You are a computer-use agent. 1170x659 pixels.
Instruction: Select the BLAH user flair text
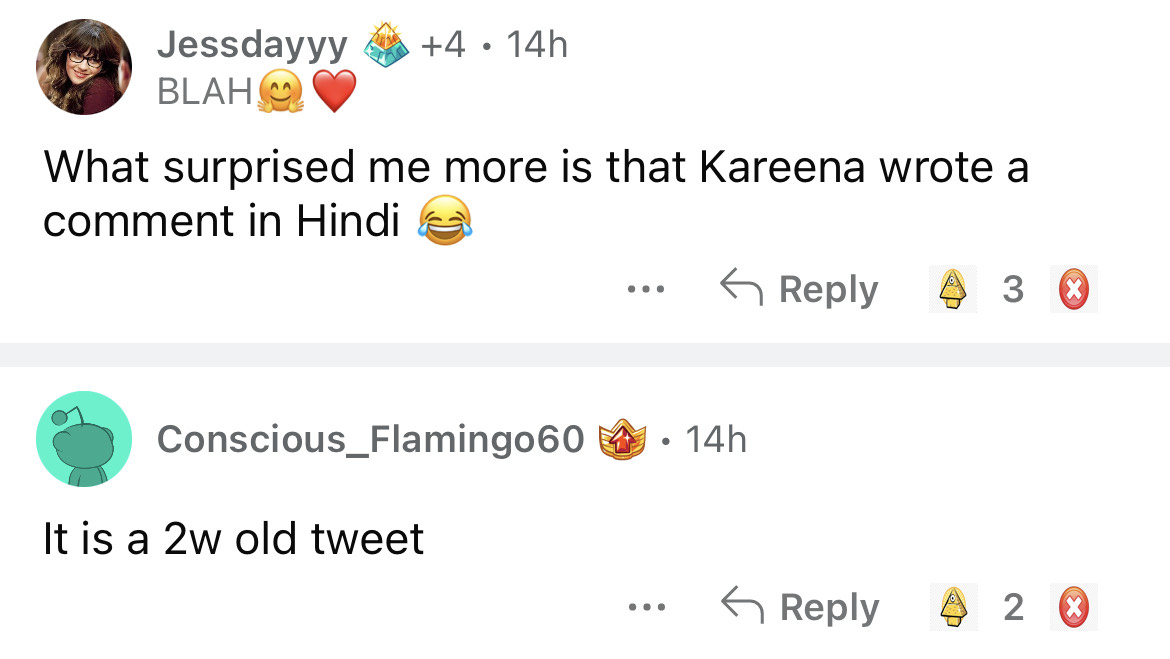[x=204, y=93]
